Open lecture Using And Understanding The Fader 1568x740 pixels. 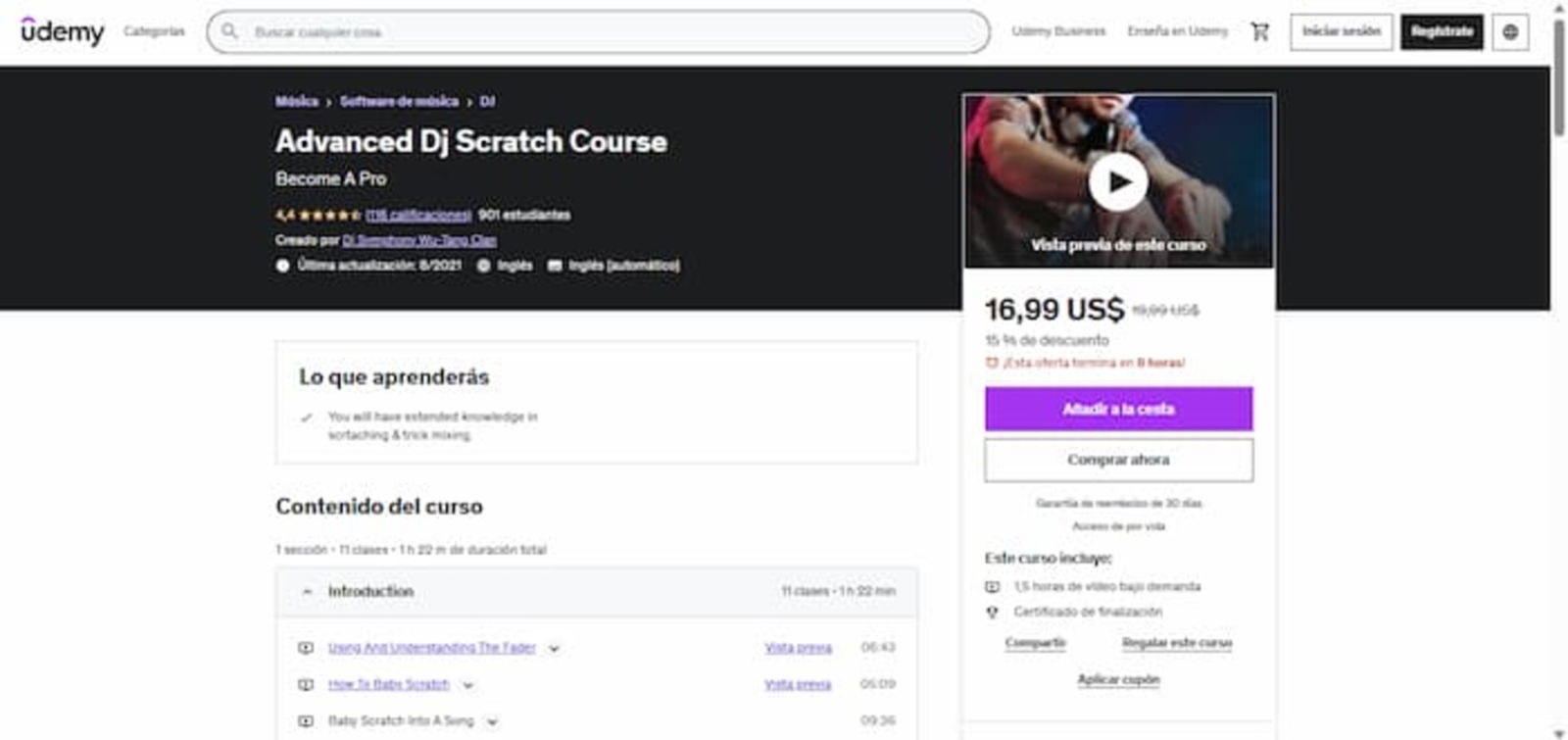pyautogui.click(x=432, y=648)
